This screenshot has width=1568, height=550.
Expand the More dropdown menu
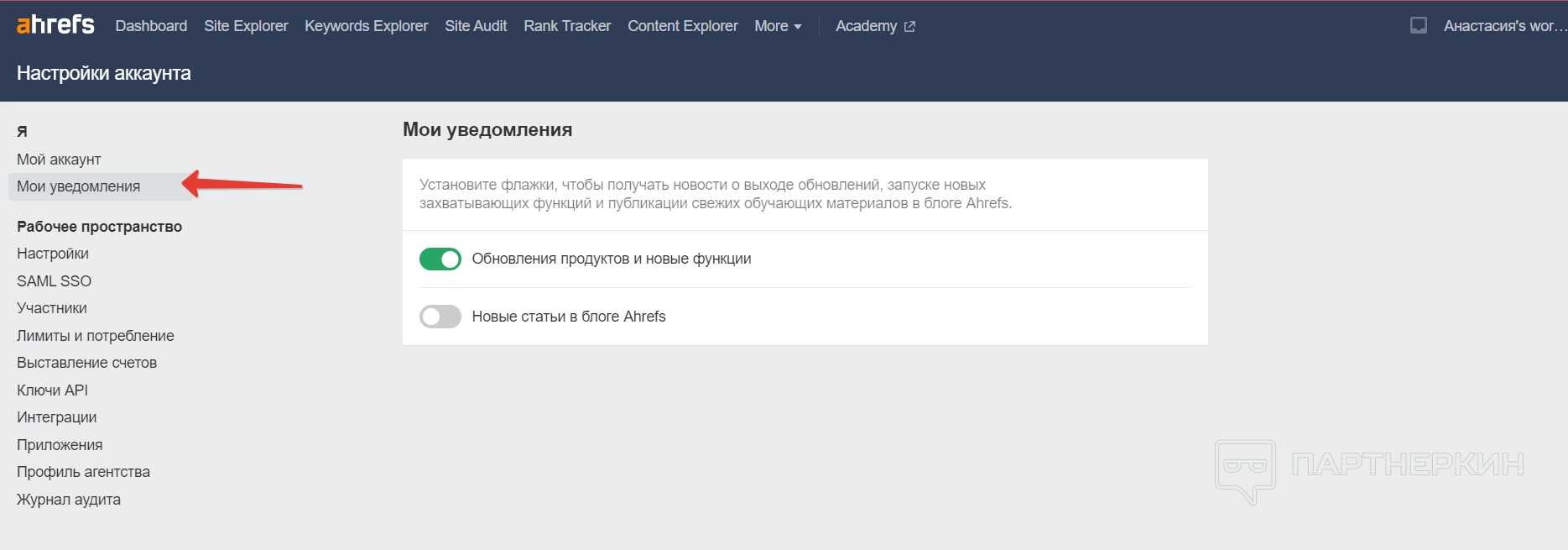click(778, 26)
